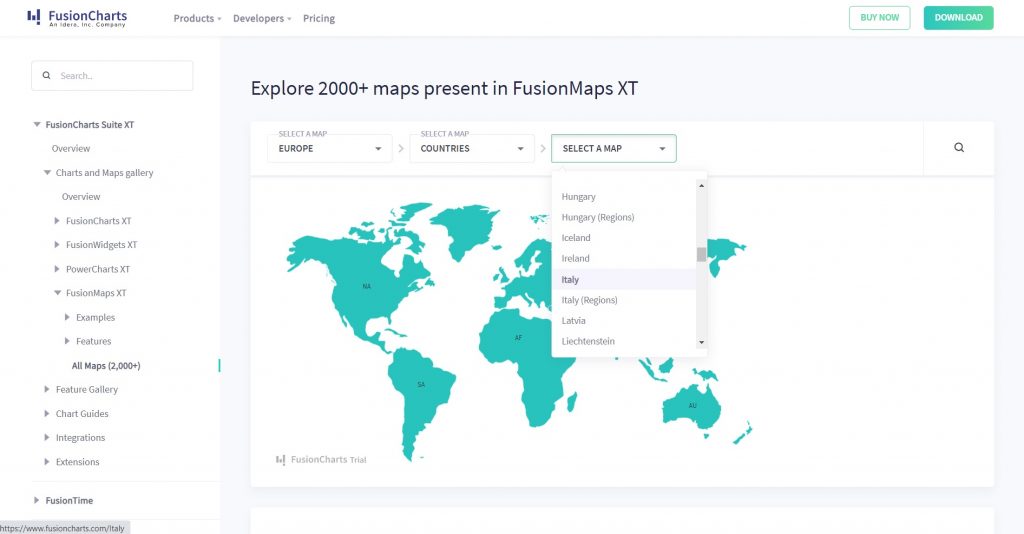Open the COUNTRIES map dropdown

coord(471,148)
